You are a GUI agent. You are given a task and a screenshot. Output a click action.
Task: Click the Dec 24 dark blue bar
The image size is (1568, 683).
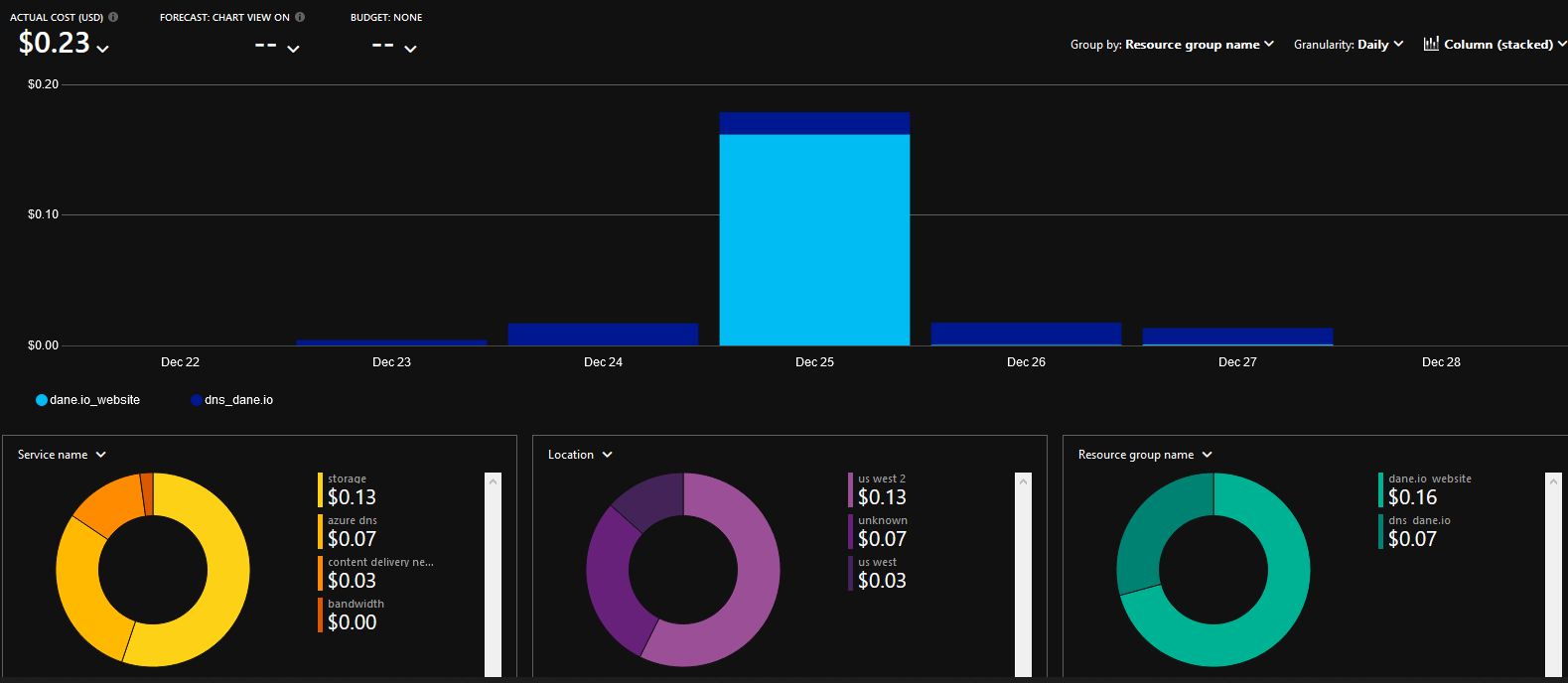[x=603, y=335]
